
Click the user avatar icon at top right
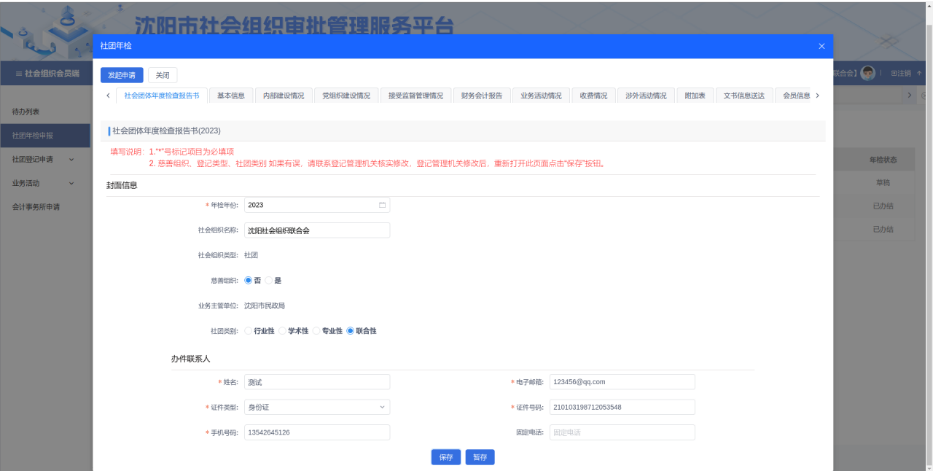[x=868, y=73]
